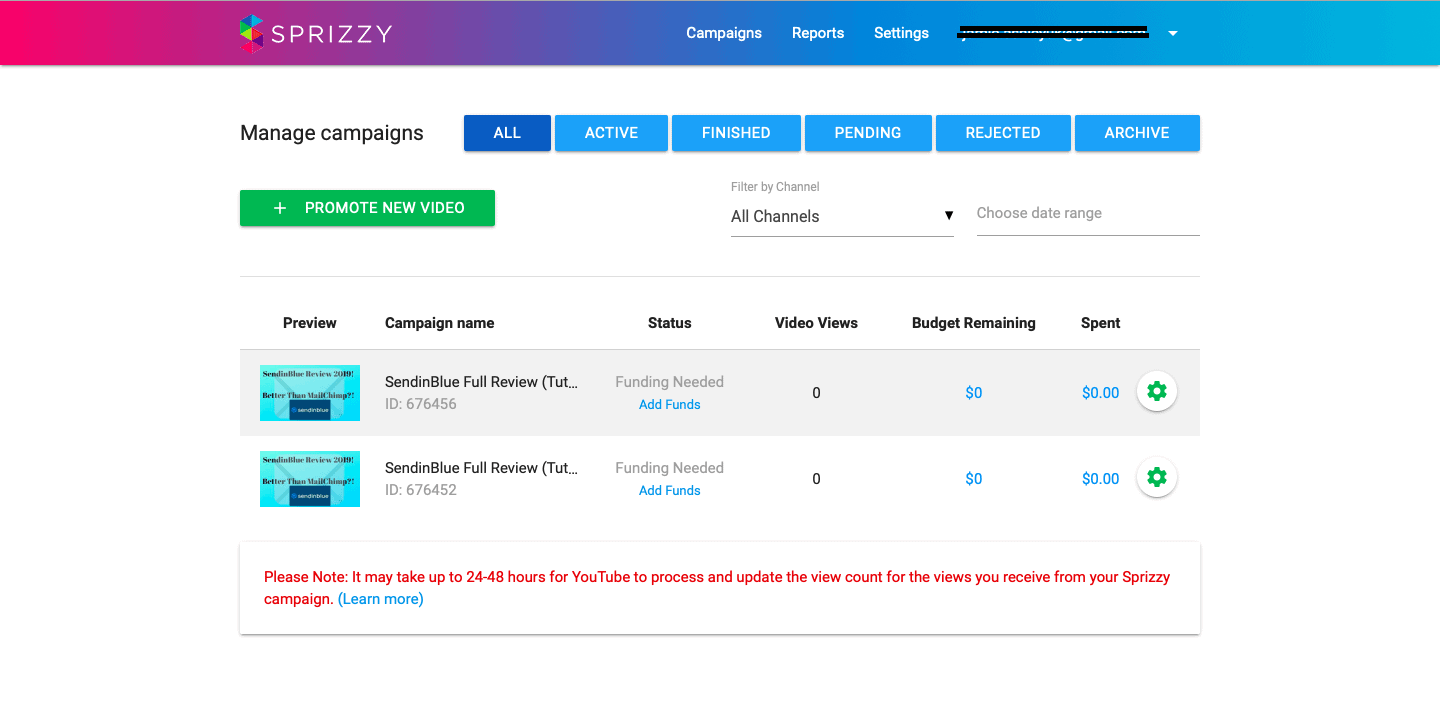Select the ALL campaigns tab
Viewport: 1440px width, 707px height.
[507, 133]
